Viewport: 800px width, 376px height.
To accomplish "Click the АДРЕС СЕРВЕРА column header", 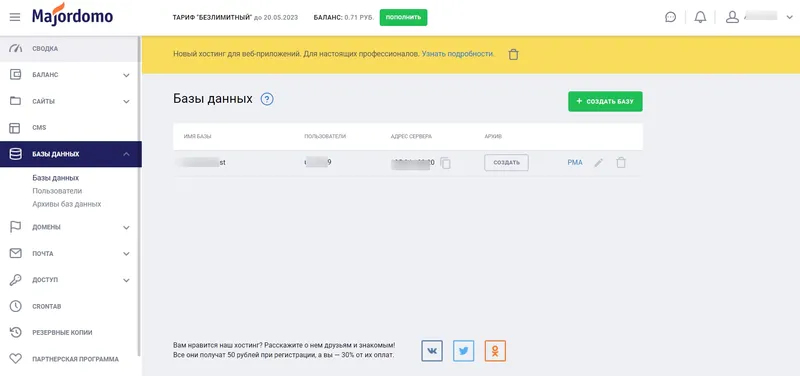I will point(411,137).
